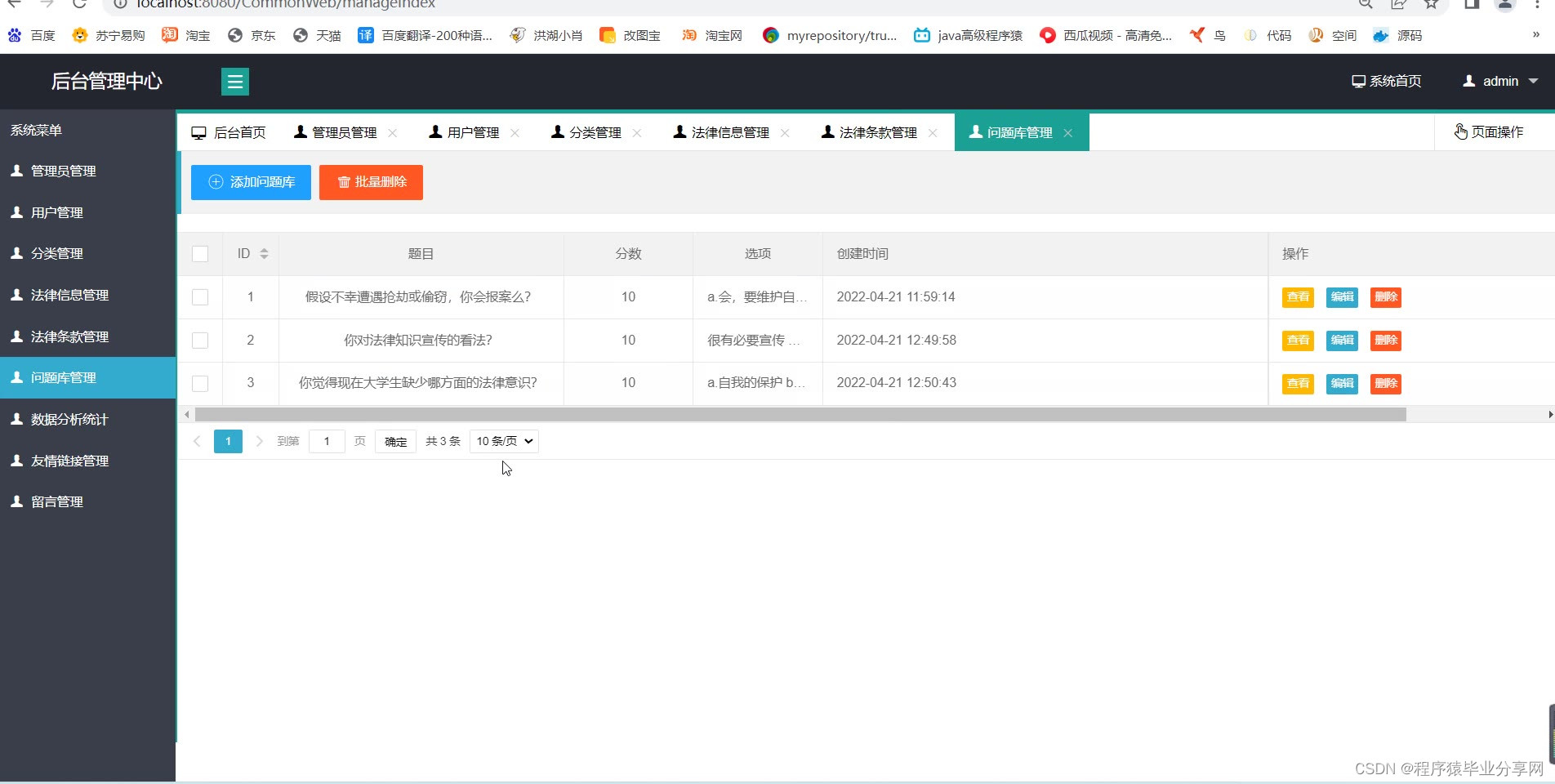Check the row with ID 1

(200, 297)
